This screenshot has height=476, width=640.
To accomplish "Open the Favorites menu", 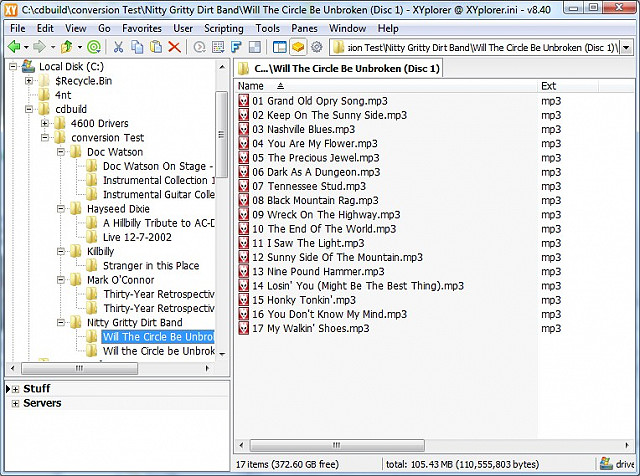I will tap(142, 28).
